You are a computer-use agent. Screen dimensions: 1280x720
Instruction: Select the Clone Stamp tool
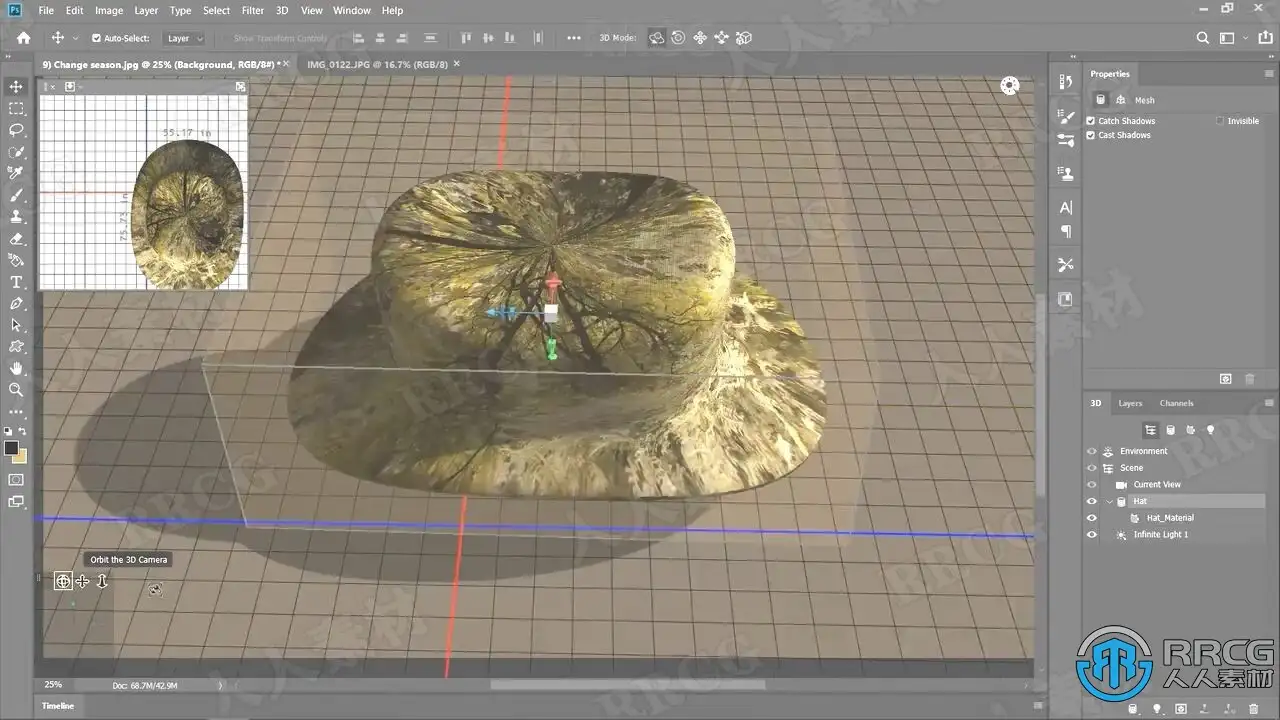click(16, 217)
